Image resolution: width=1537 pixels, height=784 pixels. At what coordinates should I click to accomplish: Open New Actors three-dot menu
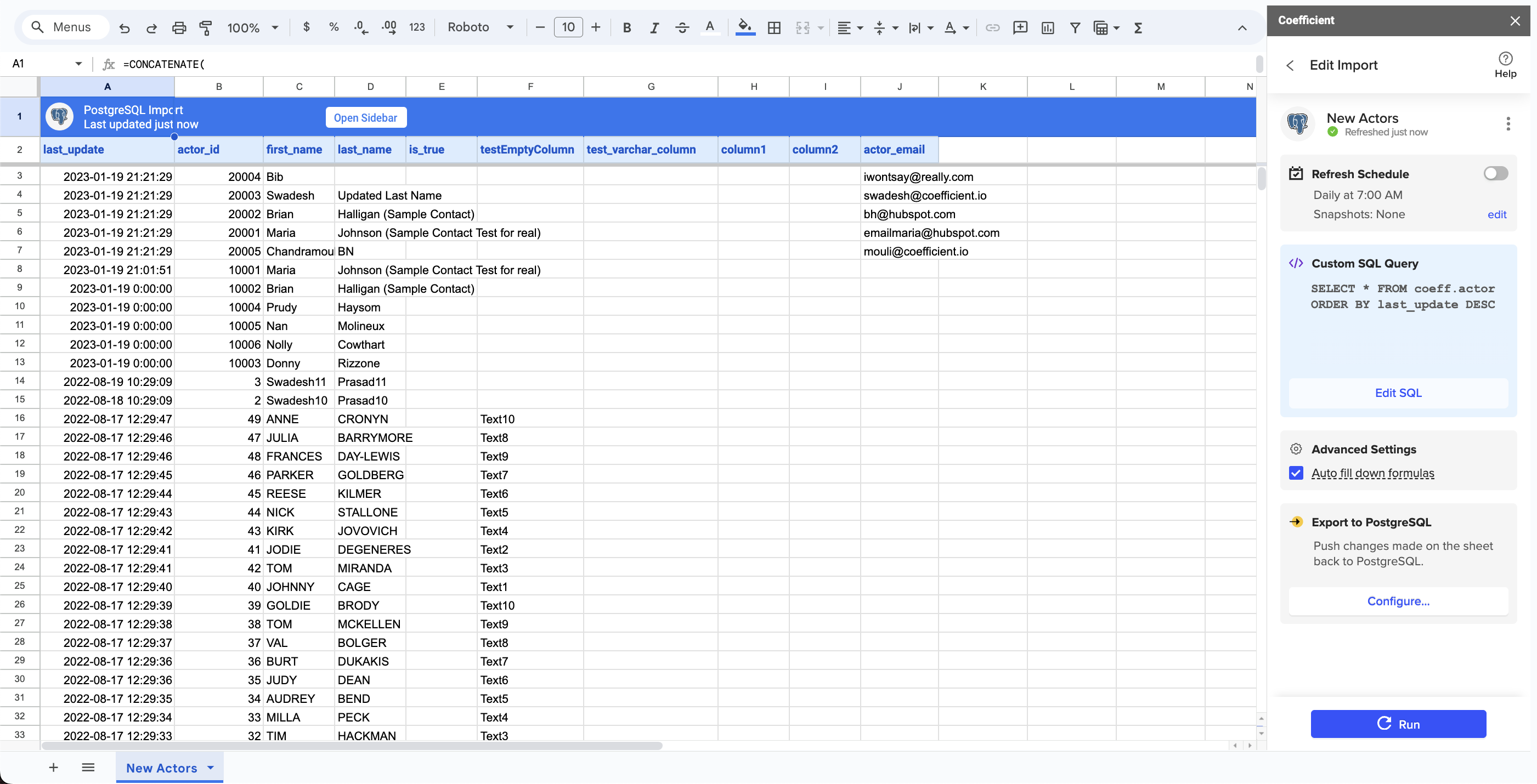(1508, 123)
